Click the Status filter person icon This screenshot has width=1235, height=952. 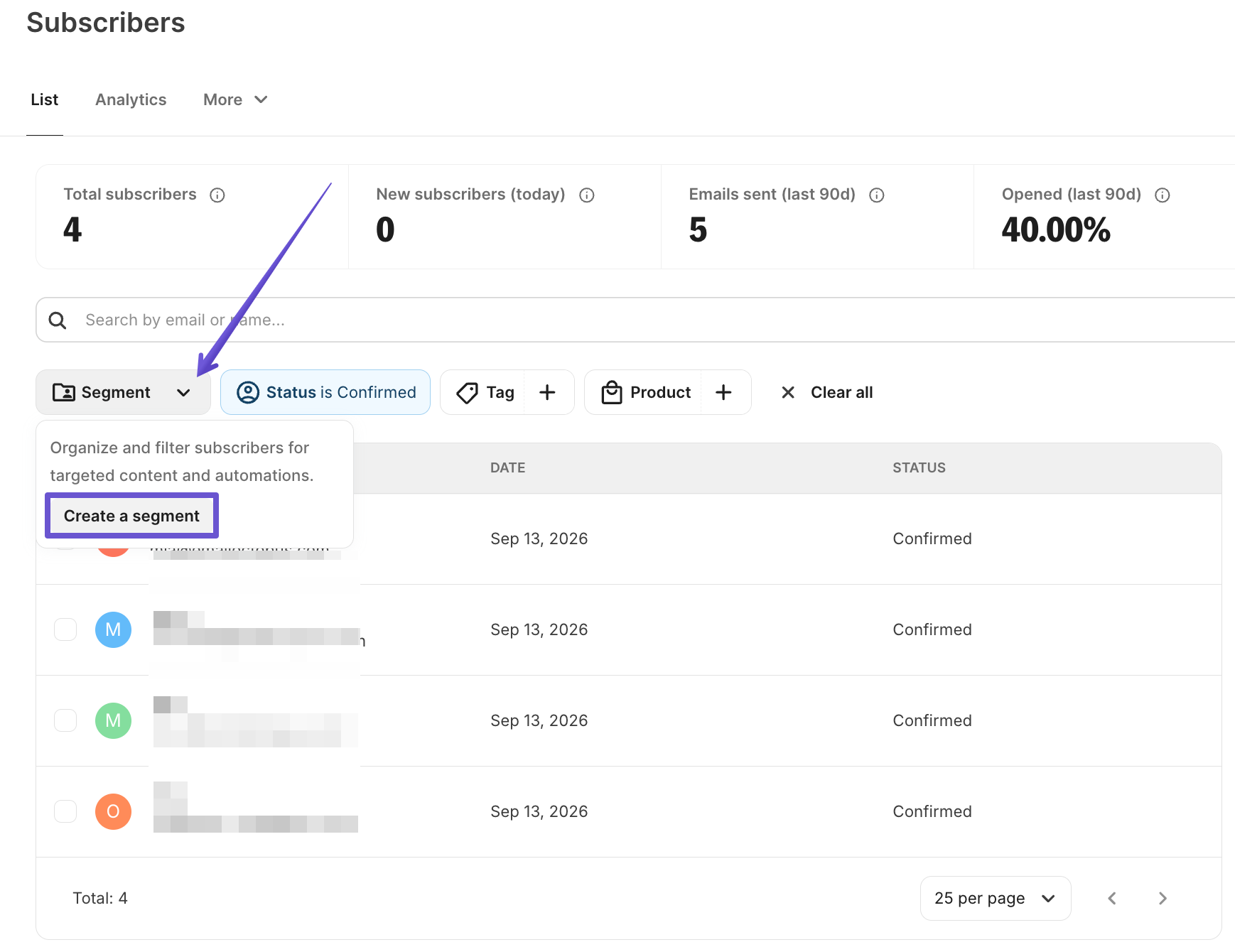(x=247, y=392)
